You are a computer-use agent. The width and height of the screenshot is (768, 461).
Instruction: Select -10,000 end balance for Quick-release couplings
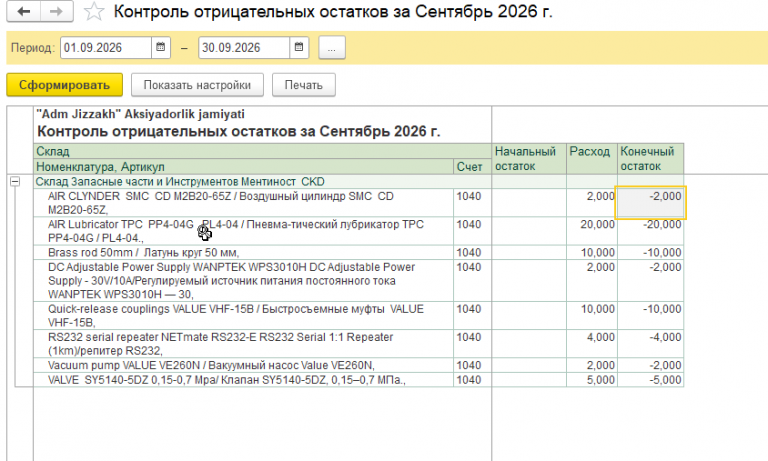[650, 315]
